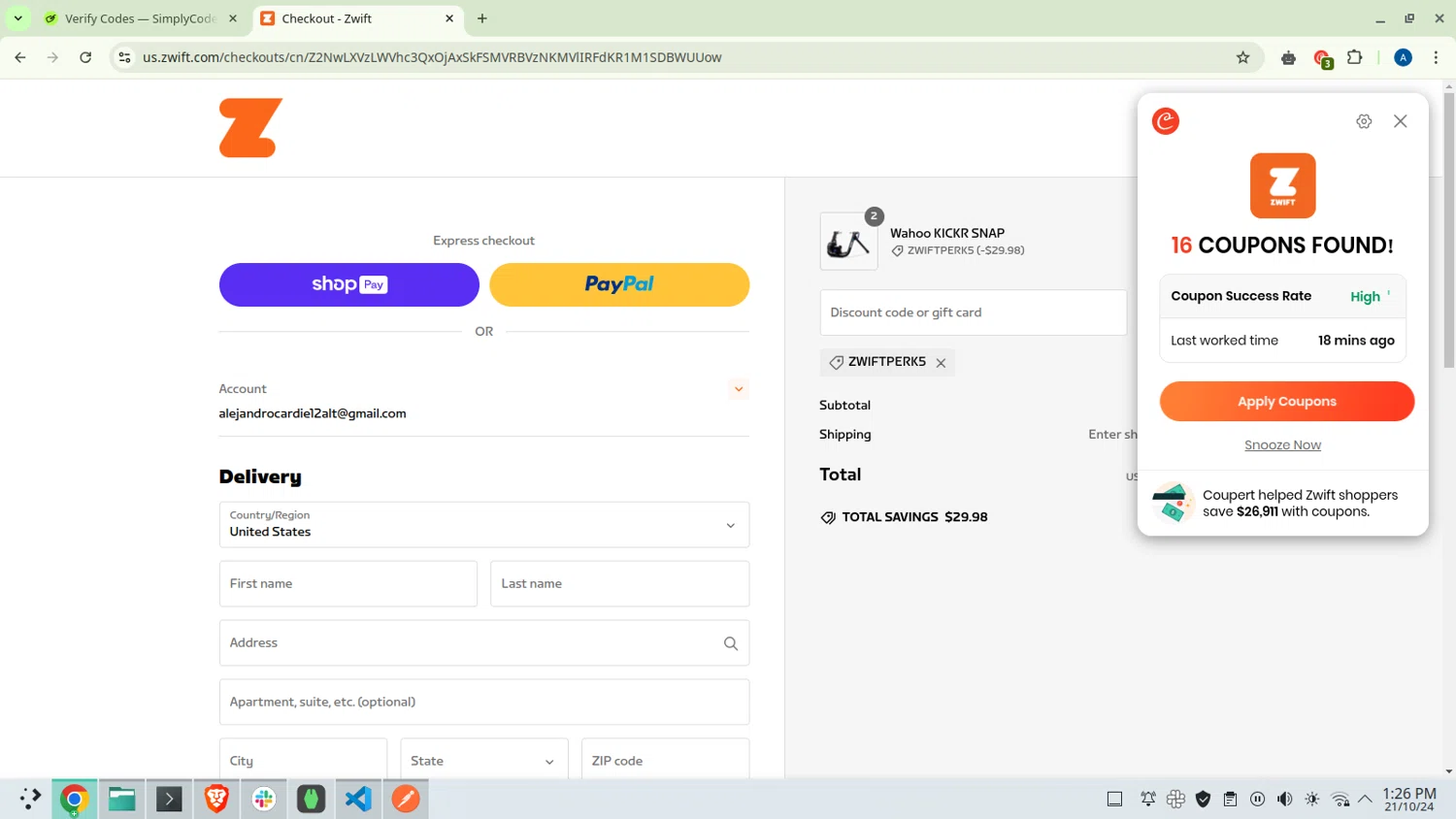Click the First name field

pyautogui.click(x=348, y=583)
